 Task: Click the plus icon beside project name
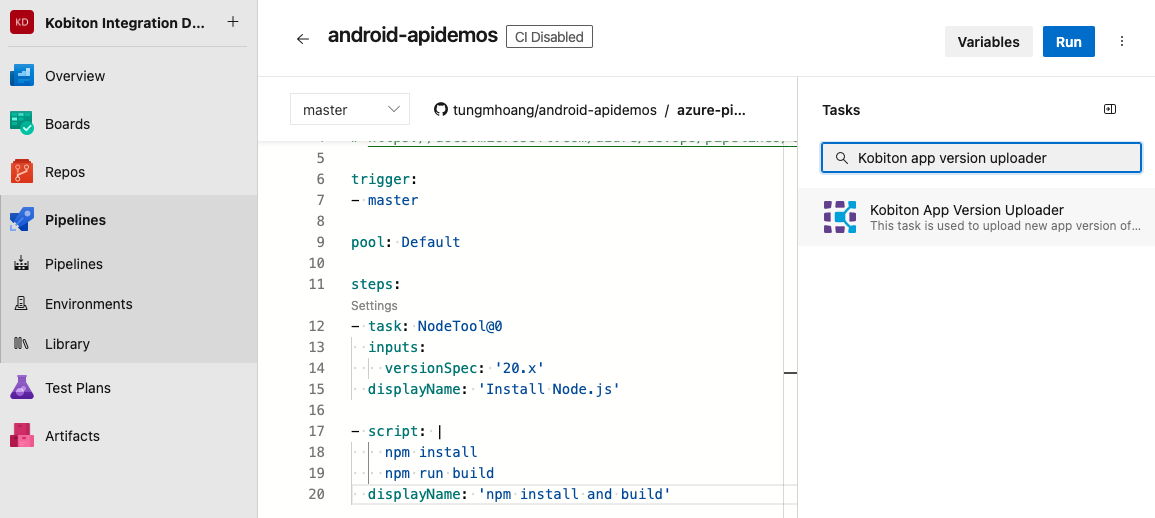pos(233,21)
